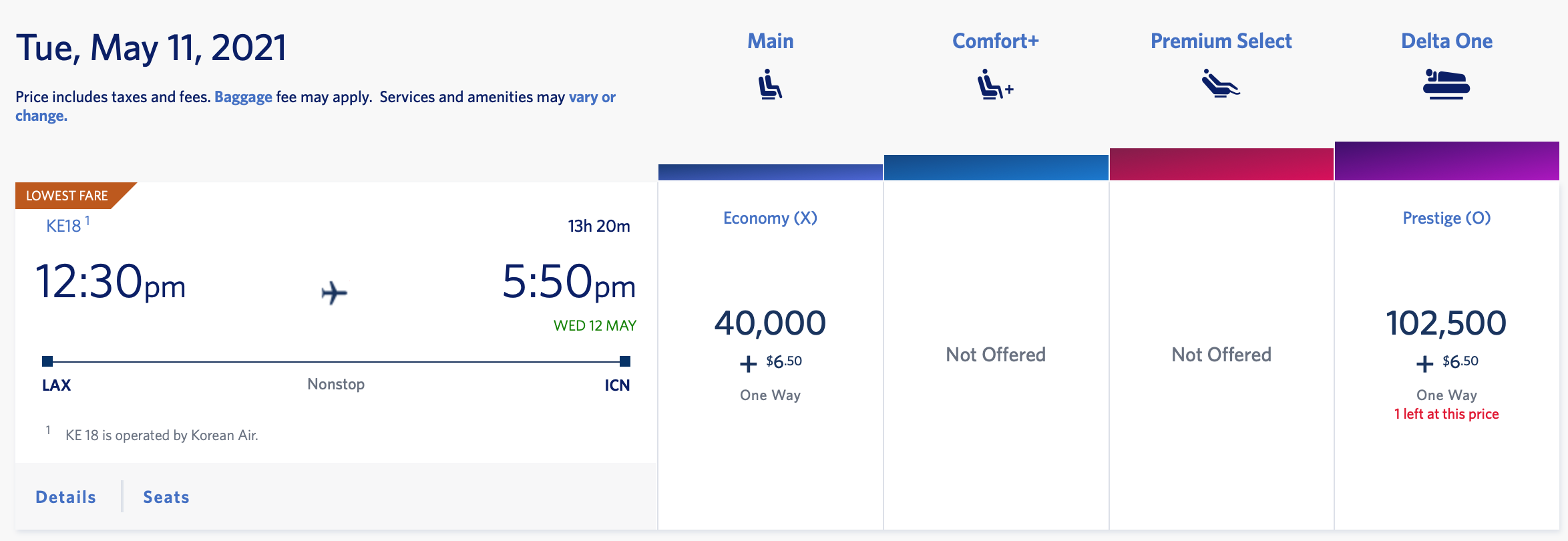
Task: Click the vary or change link
Action: [590, 97]
